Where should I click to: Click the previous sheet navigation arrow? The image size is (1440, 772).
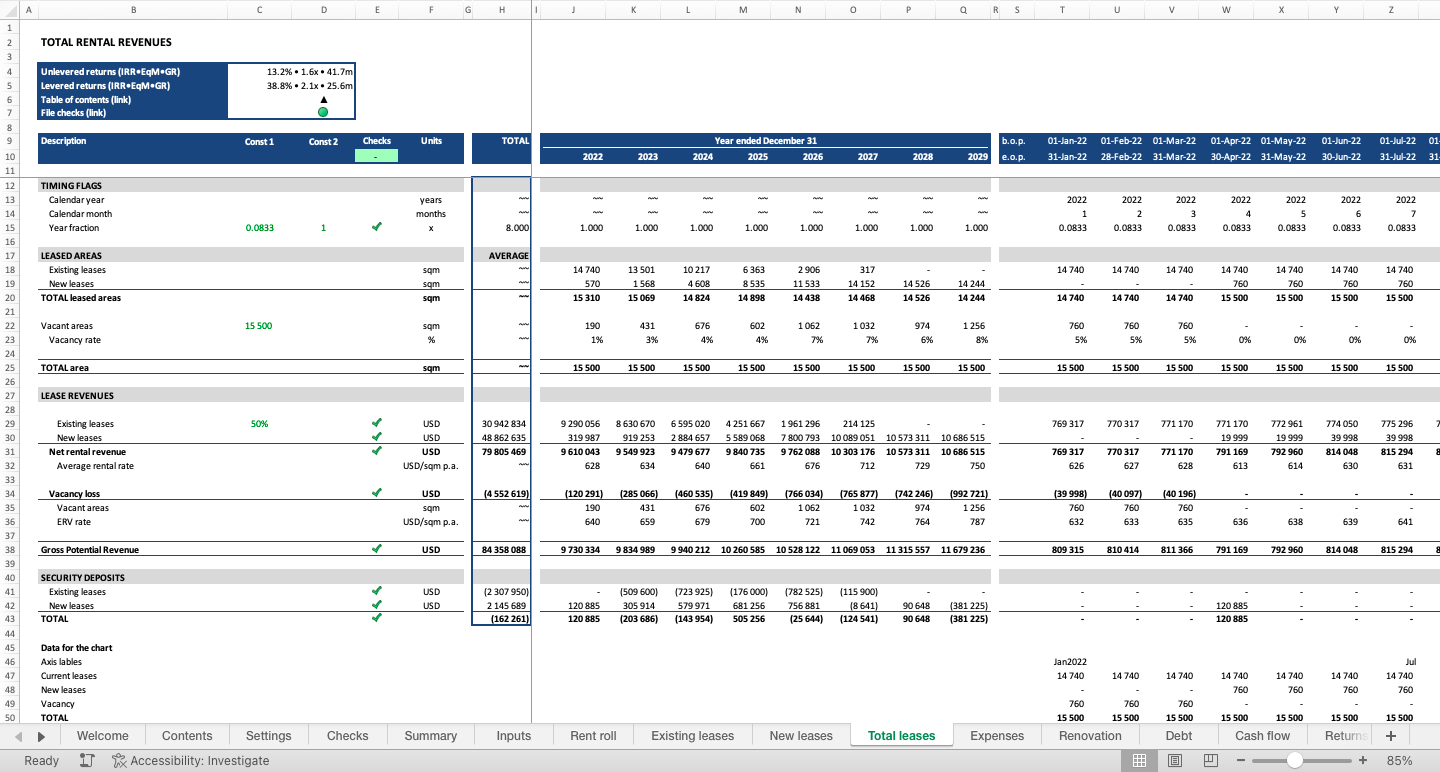tap(19, 736)
